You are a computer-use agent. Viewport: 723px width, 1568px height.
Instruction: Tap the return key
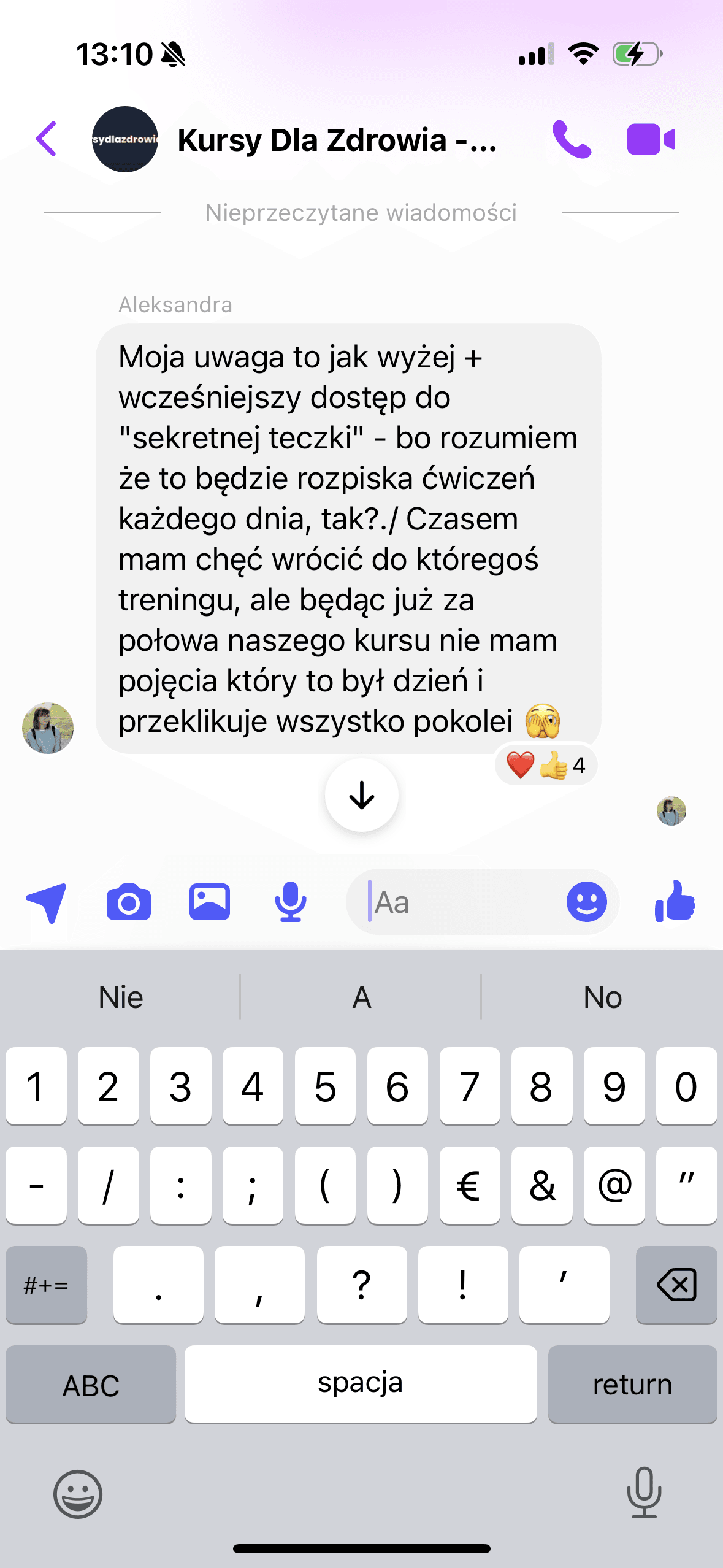click(x=632, y=1384)
